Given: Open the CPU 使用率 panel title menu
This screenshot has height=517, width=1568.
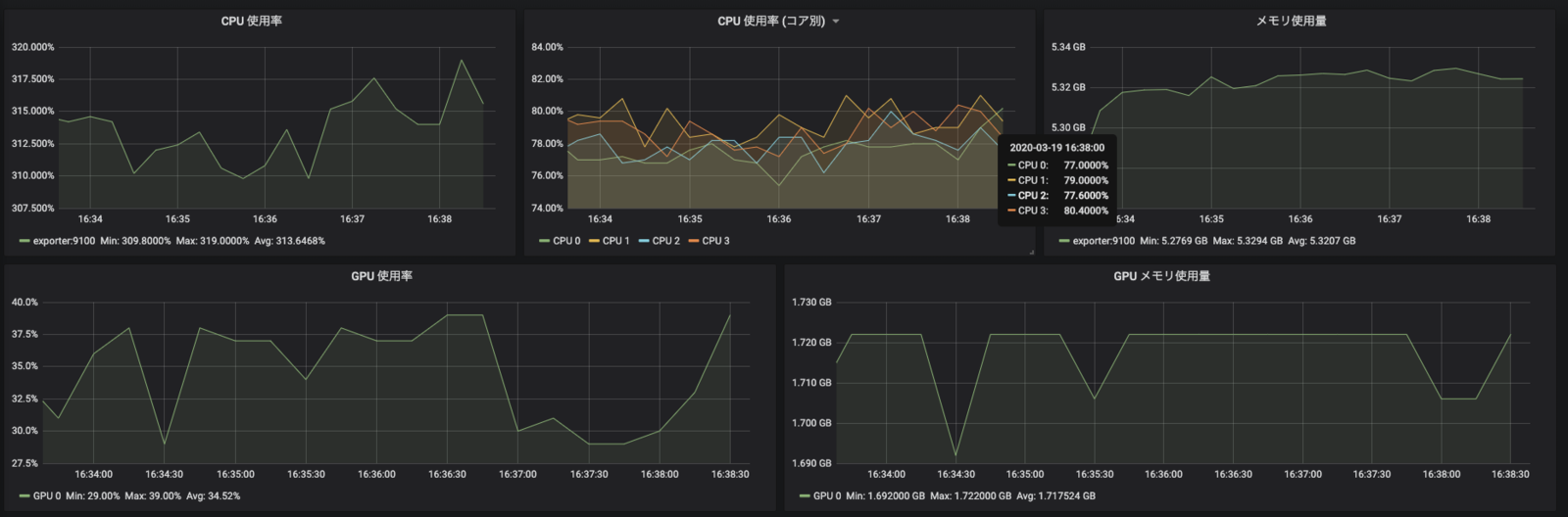Looking at the screenshot, I should pyautogui.click(x=252, y=21).
